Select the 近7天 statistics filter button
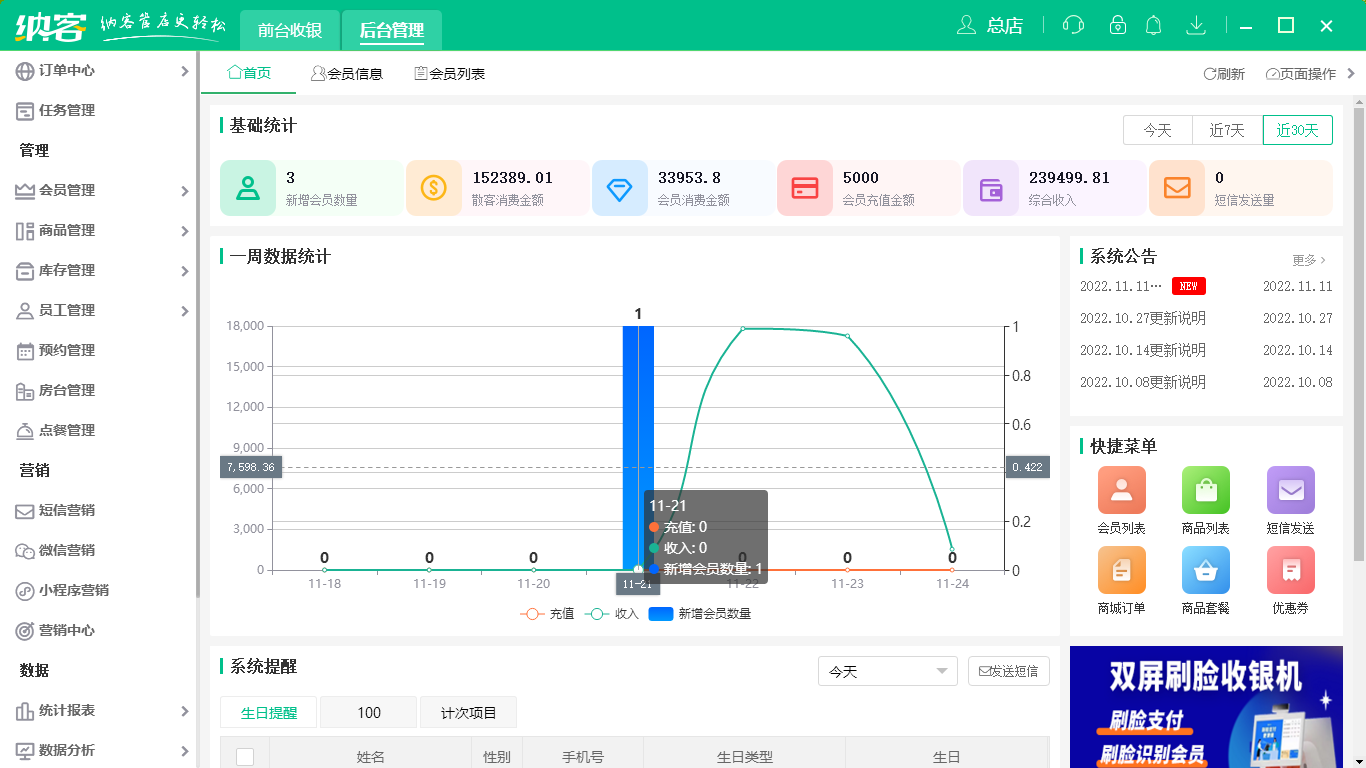1366x768 pixels. (1227, 130)
